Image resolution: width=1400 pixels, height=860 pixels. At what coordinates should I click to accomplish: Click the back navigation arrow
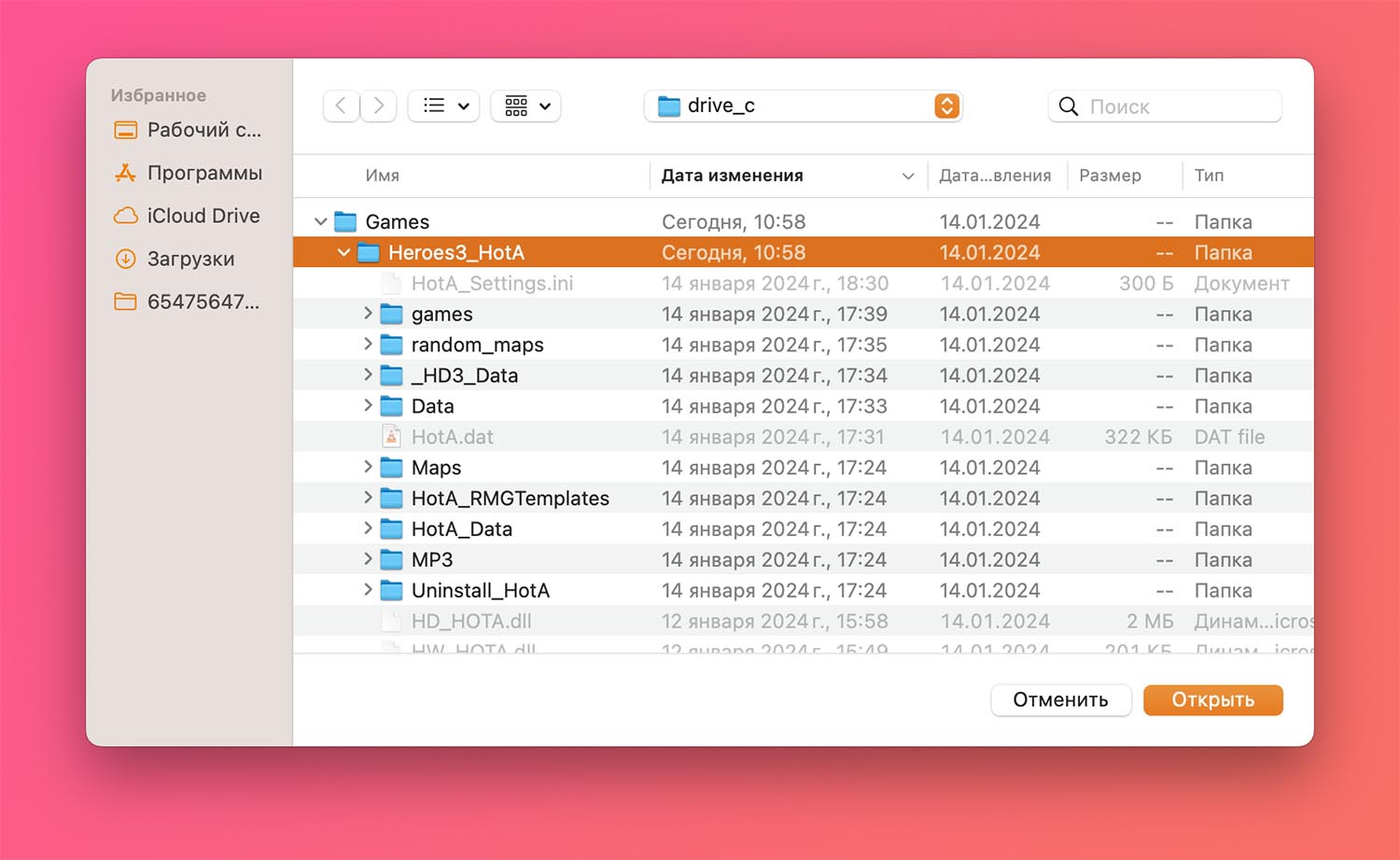(x=342, y=106)
